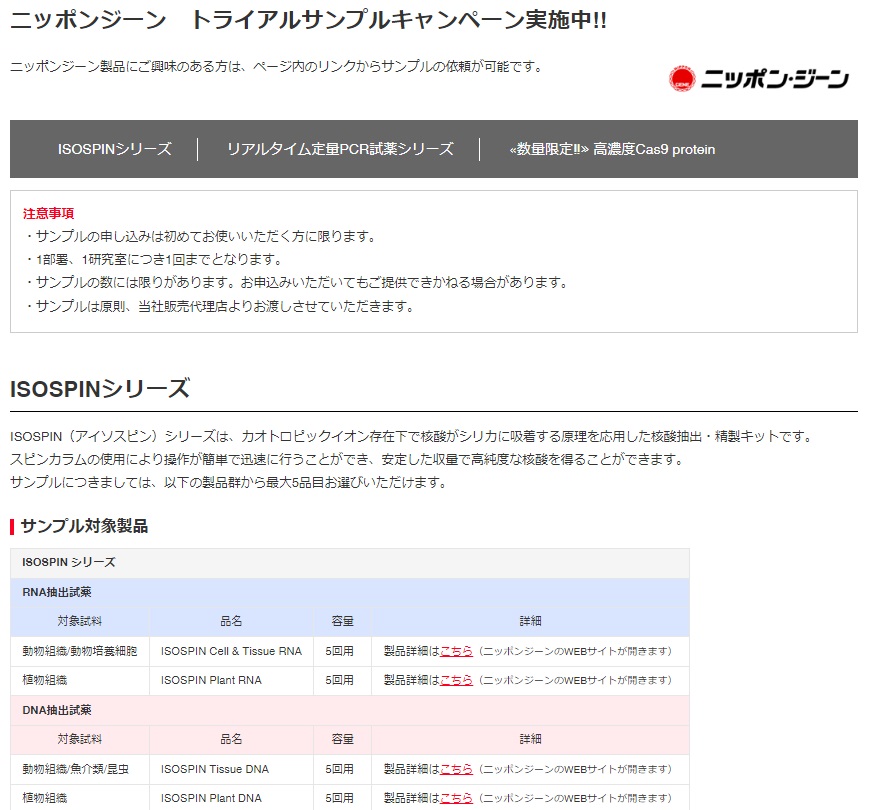869x810 pixels.
Task: Select the ISOSPIN Plant RNA product name
Action: click(211, 680)
